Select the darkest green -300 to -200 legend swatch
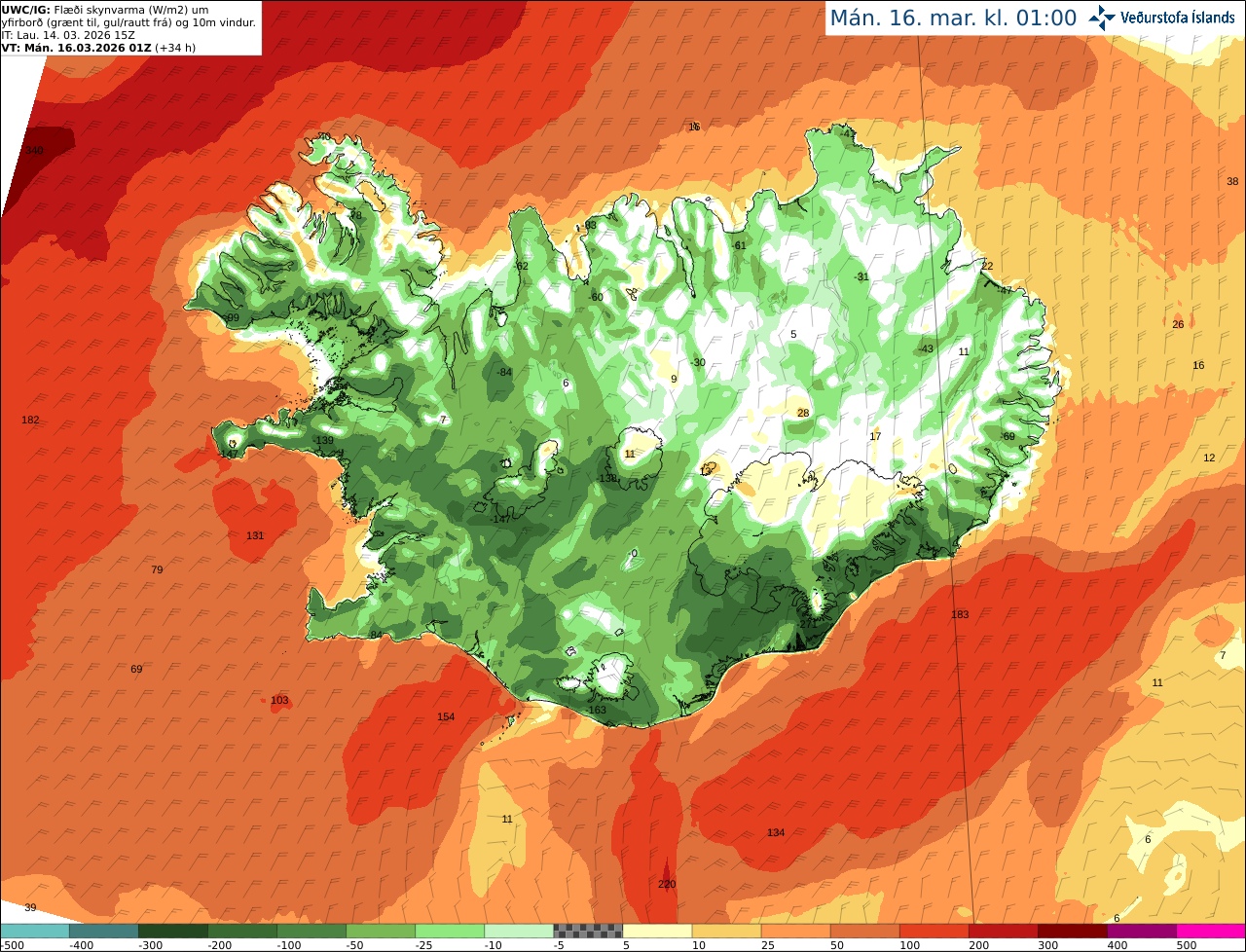The image size is (1246, 952). click(x=172, y=931)
